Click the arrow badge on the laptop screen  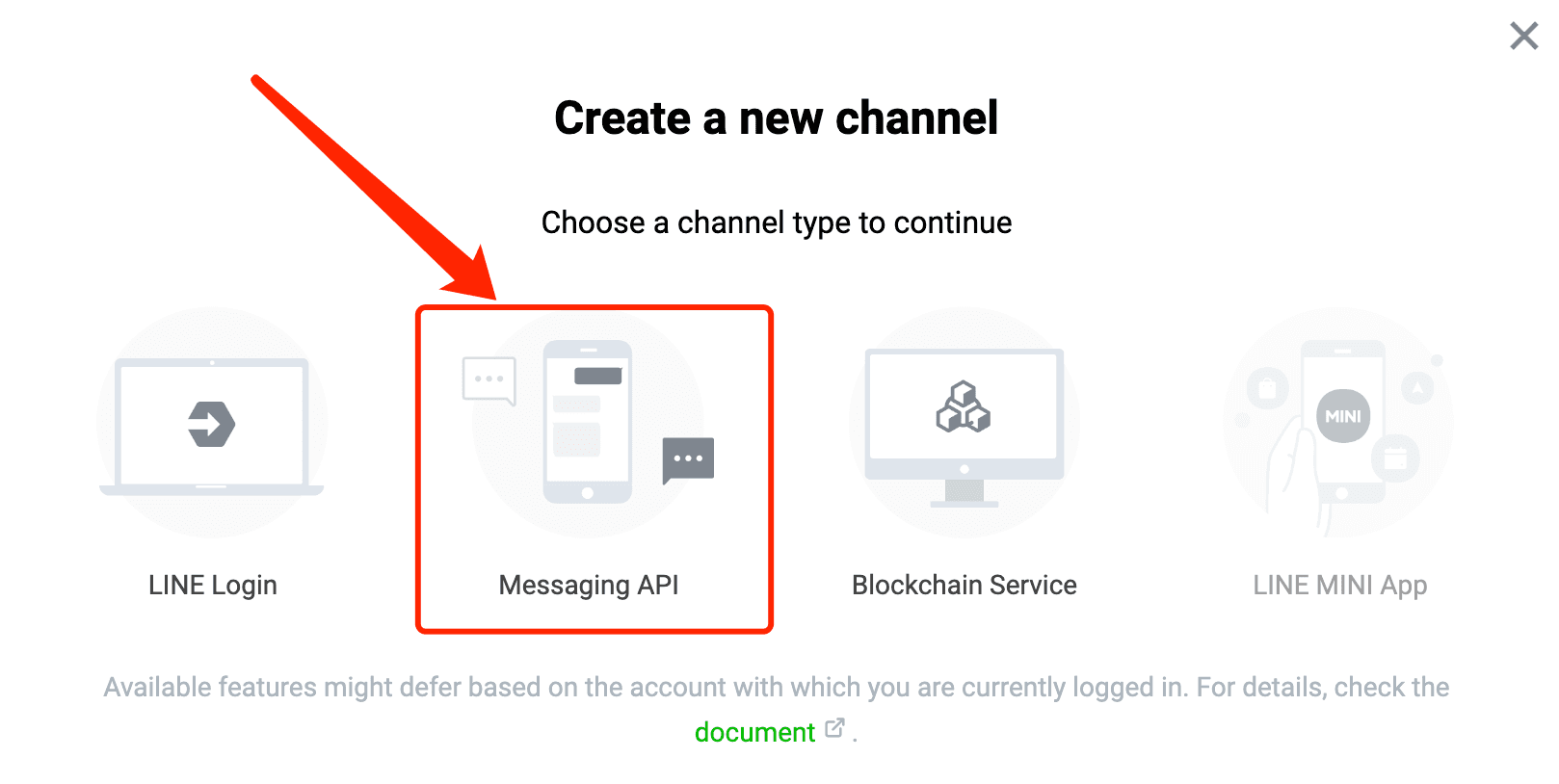coord(212,425)
